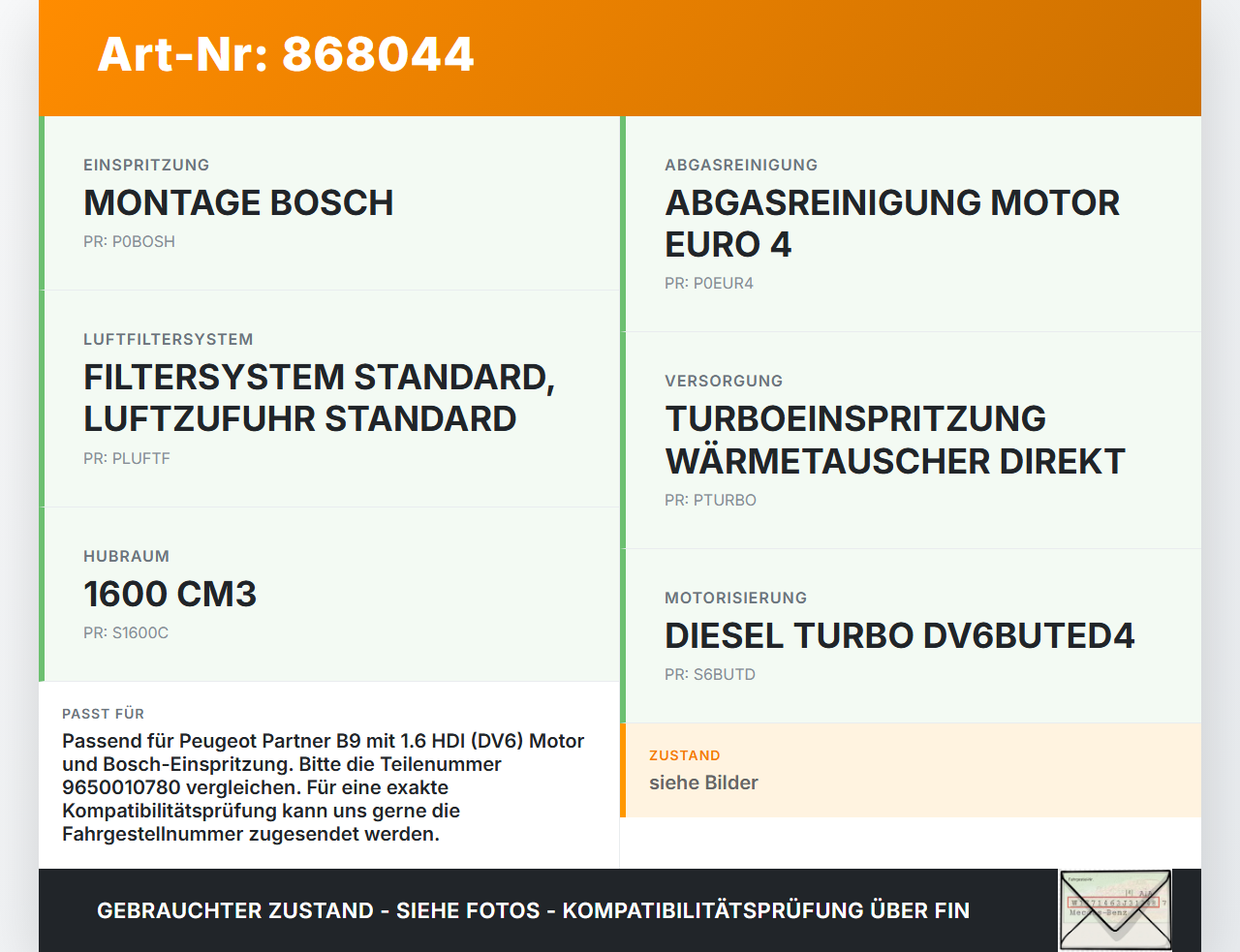1240x952 pixels.
Task: Click the Peugeot Partner B9 compatibility paragraph
Action: click(324, 787)
